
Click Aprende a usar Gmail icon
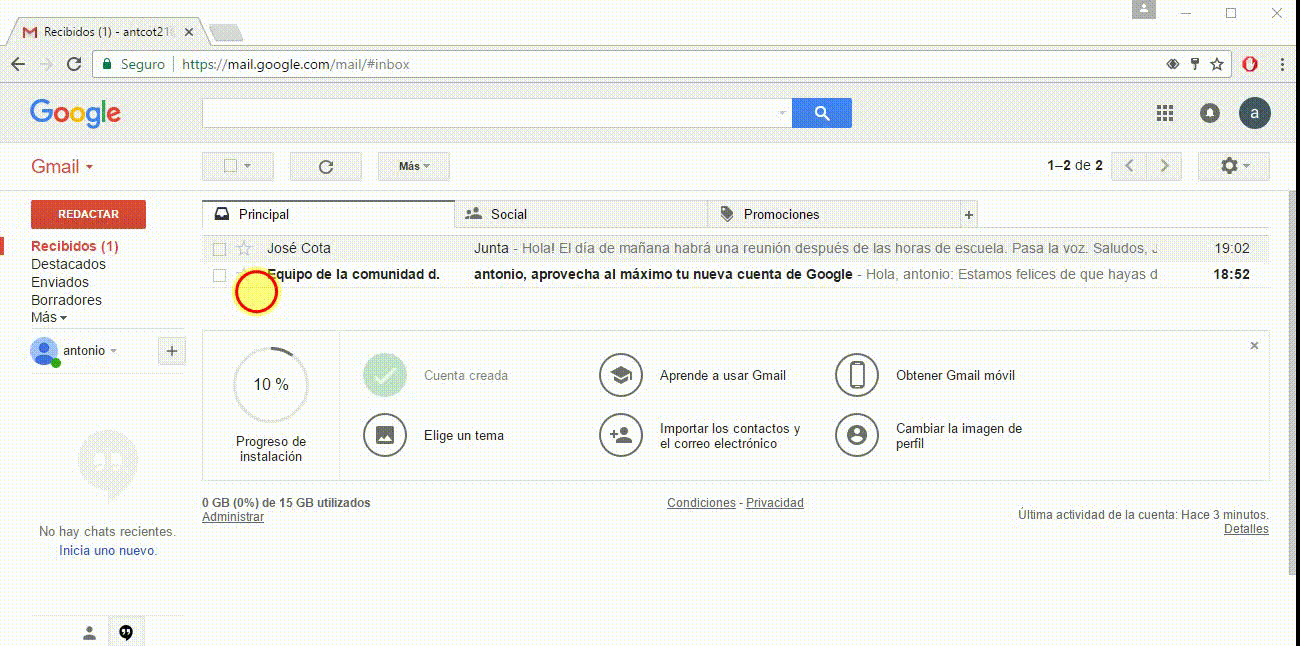coord(621,376)
